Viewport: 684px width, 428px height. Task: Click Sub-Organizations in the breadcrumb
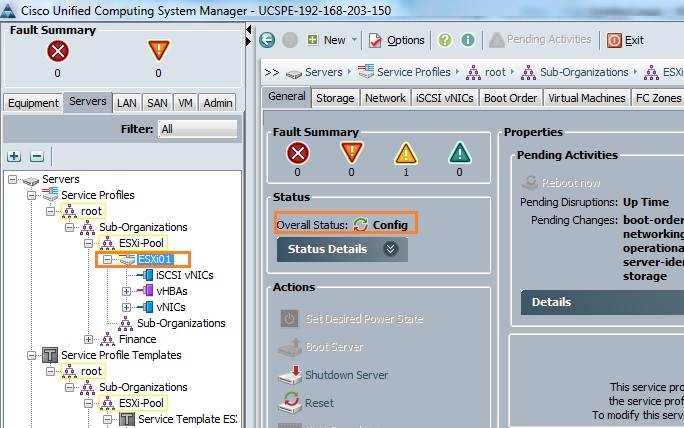[x=584, y=72]
